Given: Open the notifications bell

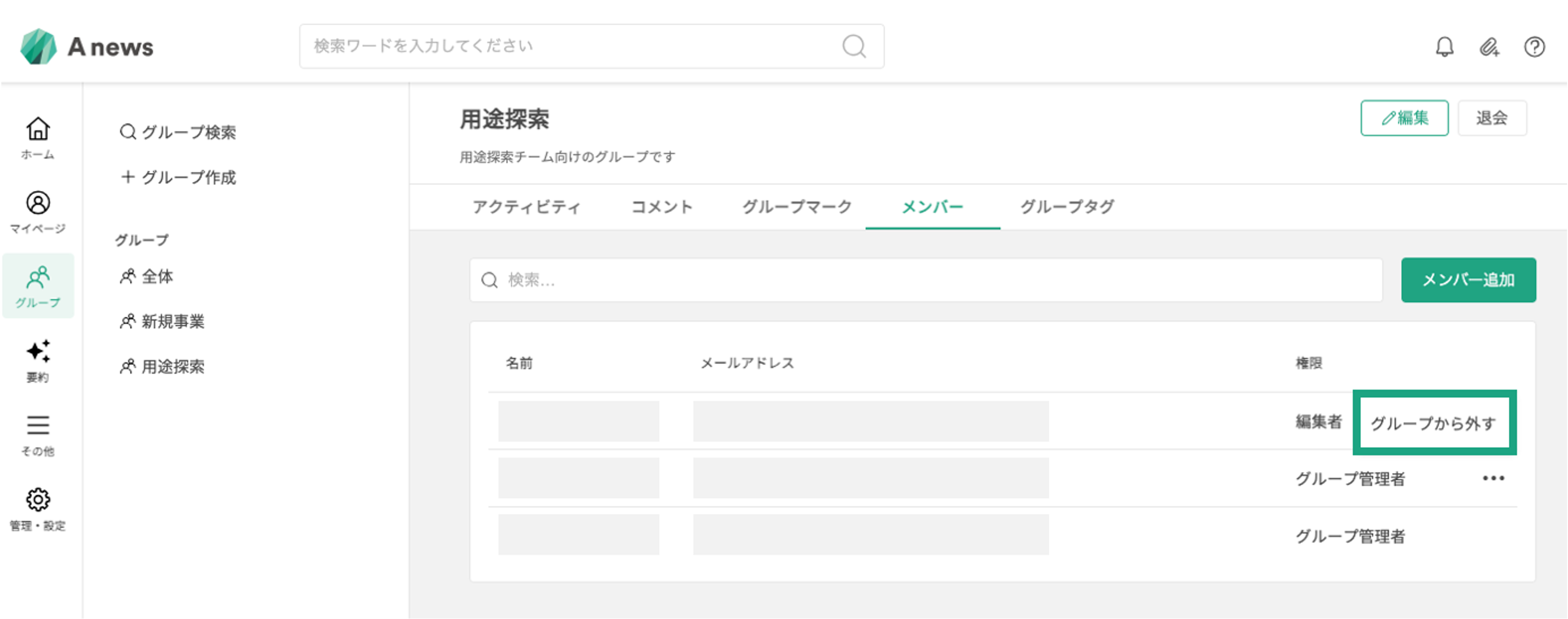Looking at the screenshot, I should coord(1445,46).
